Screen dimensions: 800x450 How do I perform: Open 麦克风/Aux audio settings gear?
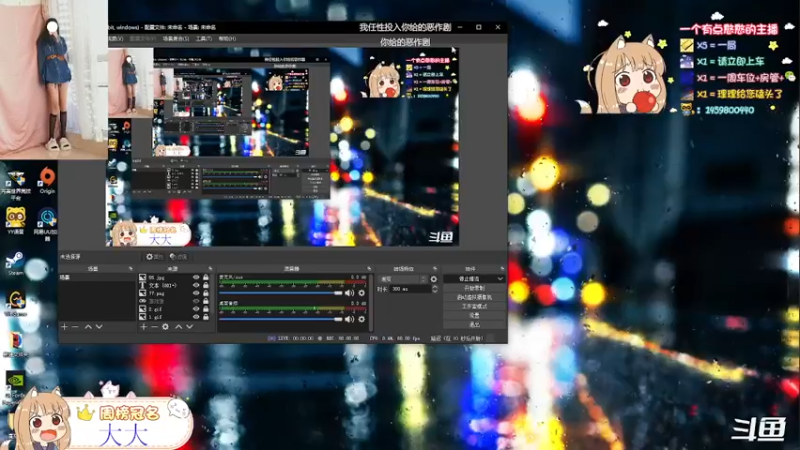(362, 293)
